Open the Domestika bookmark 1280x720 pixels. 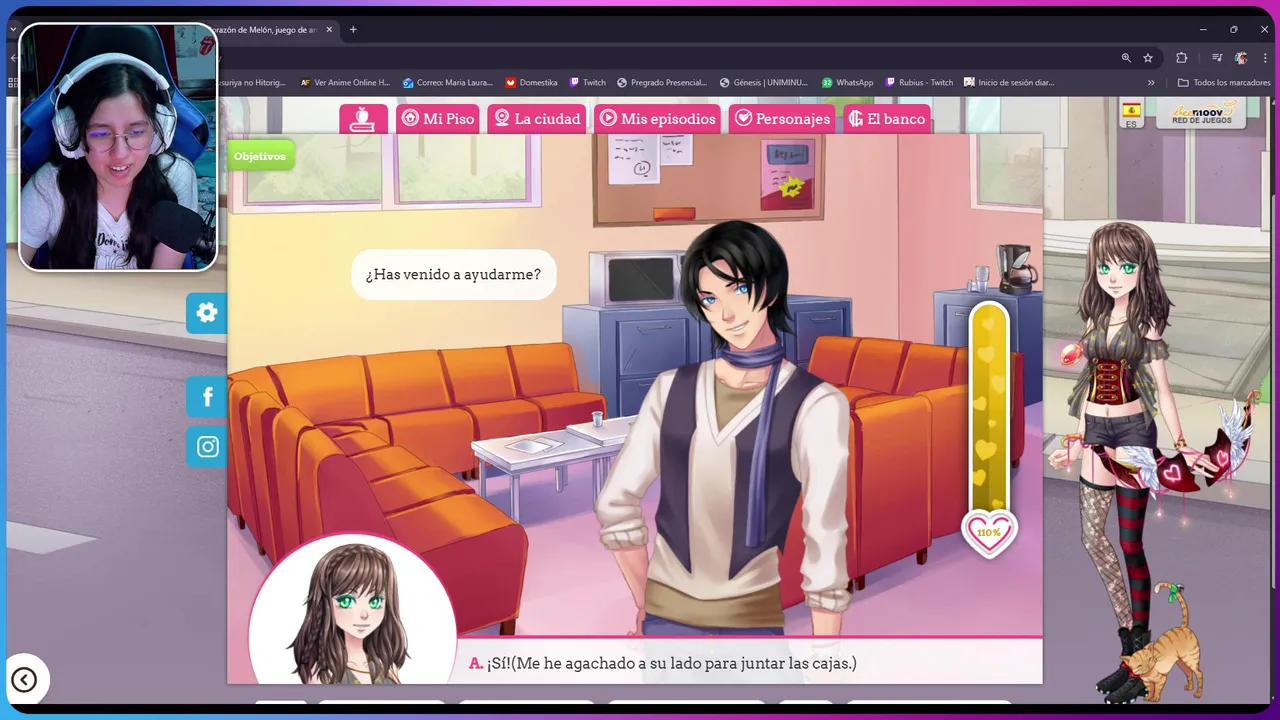click(x=531, y=83)
